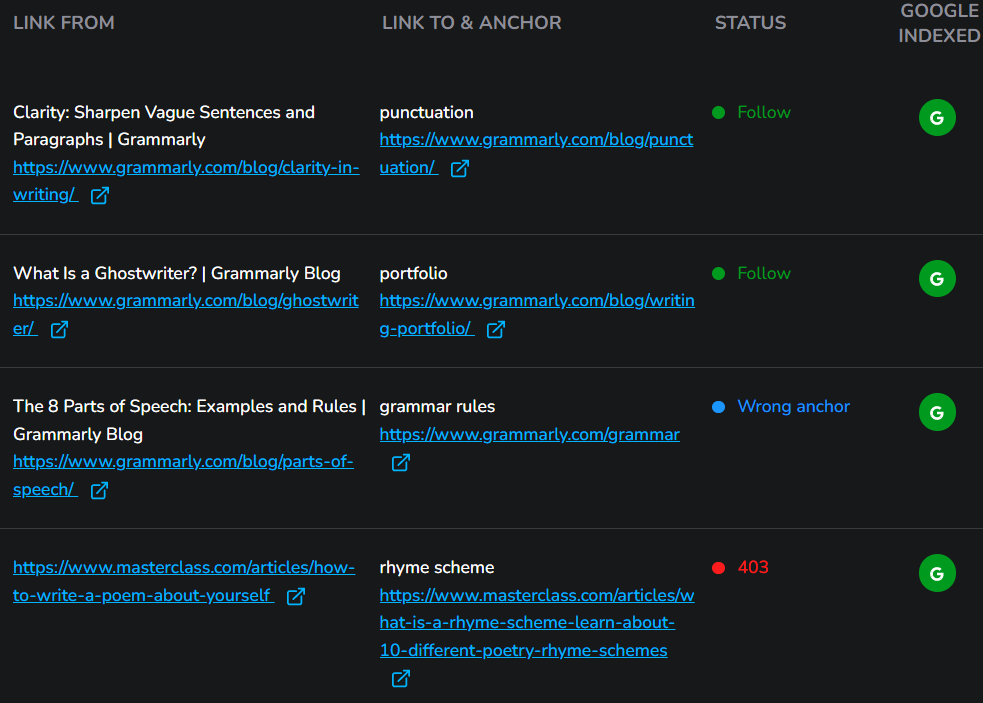
Task: Select the anchor text 'grammar rules'
Action: pyautogui.click(x=437, y=407)
